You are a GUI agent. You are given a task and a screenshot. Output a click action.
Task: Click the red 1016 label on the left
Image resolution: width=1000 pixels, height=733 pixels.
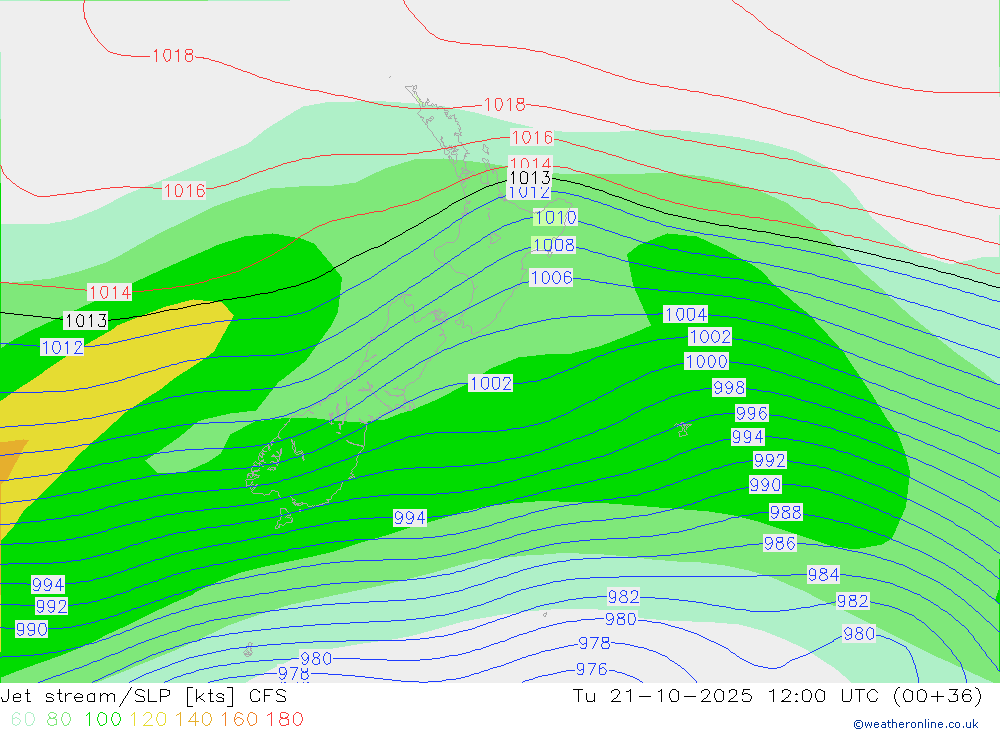pyautogui.click(x=184, y=191)
